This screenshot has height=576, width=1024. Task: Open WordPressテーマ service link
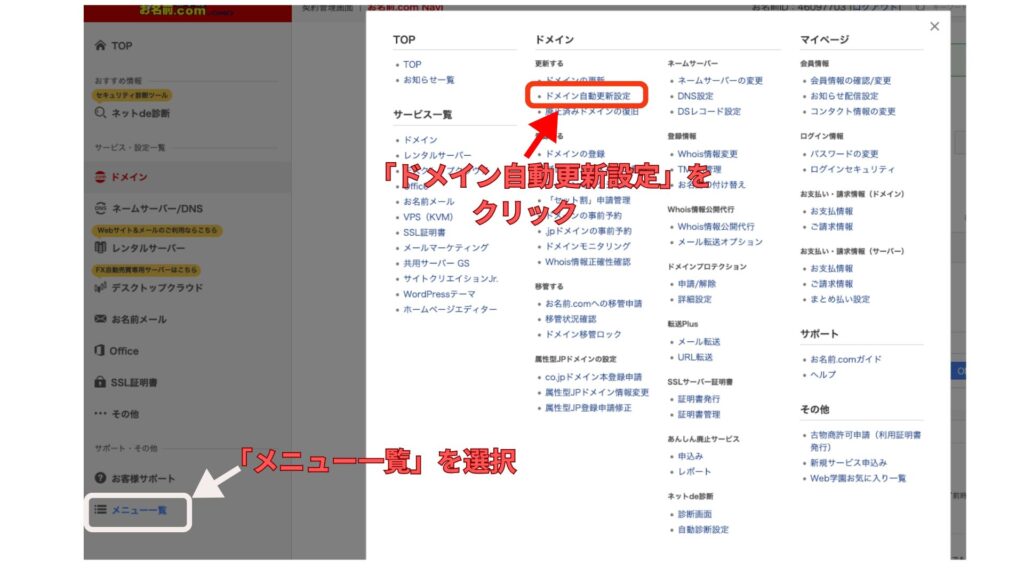[439, 294]
